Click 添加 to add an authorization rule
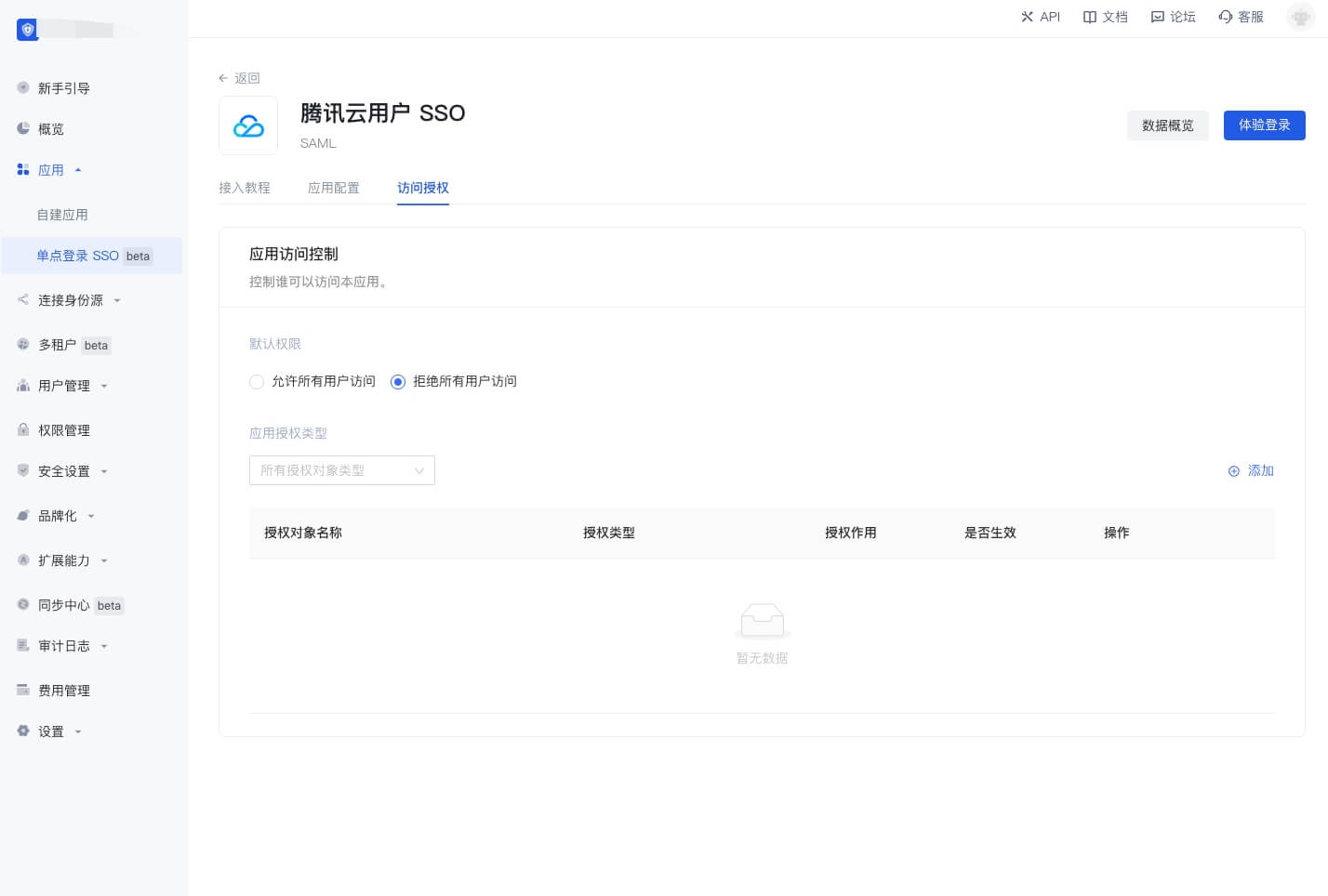This screenshot has width=1328, height=896. tap(1251, 471)
